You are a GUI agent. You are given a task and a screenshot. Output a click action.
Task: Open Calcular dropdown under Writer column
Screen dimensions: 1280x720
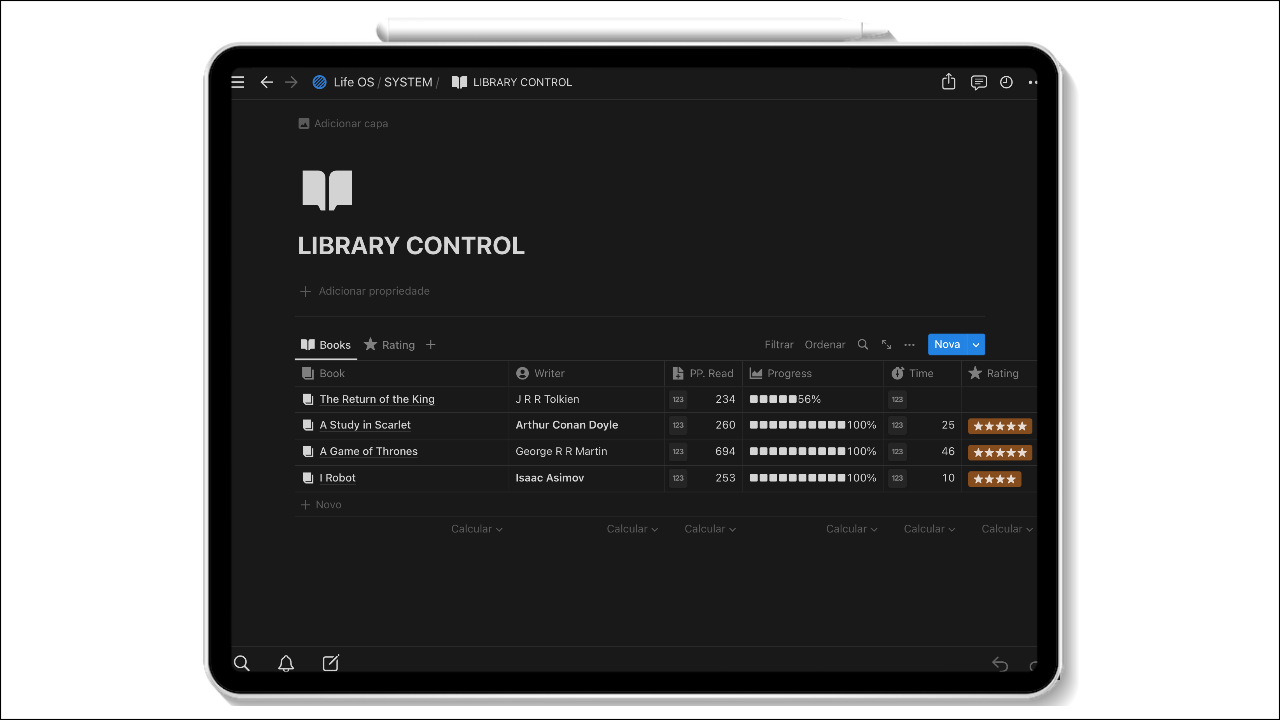click(x=632, y=529)
